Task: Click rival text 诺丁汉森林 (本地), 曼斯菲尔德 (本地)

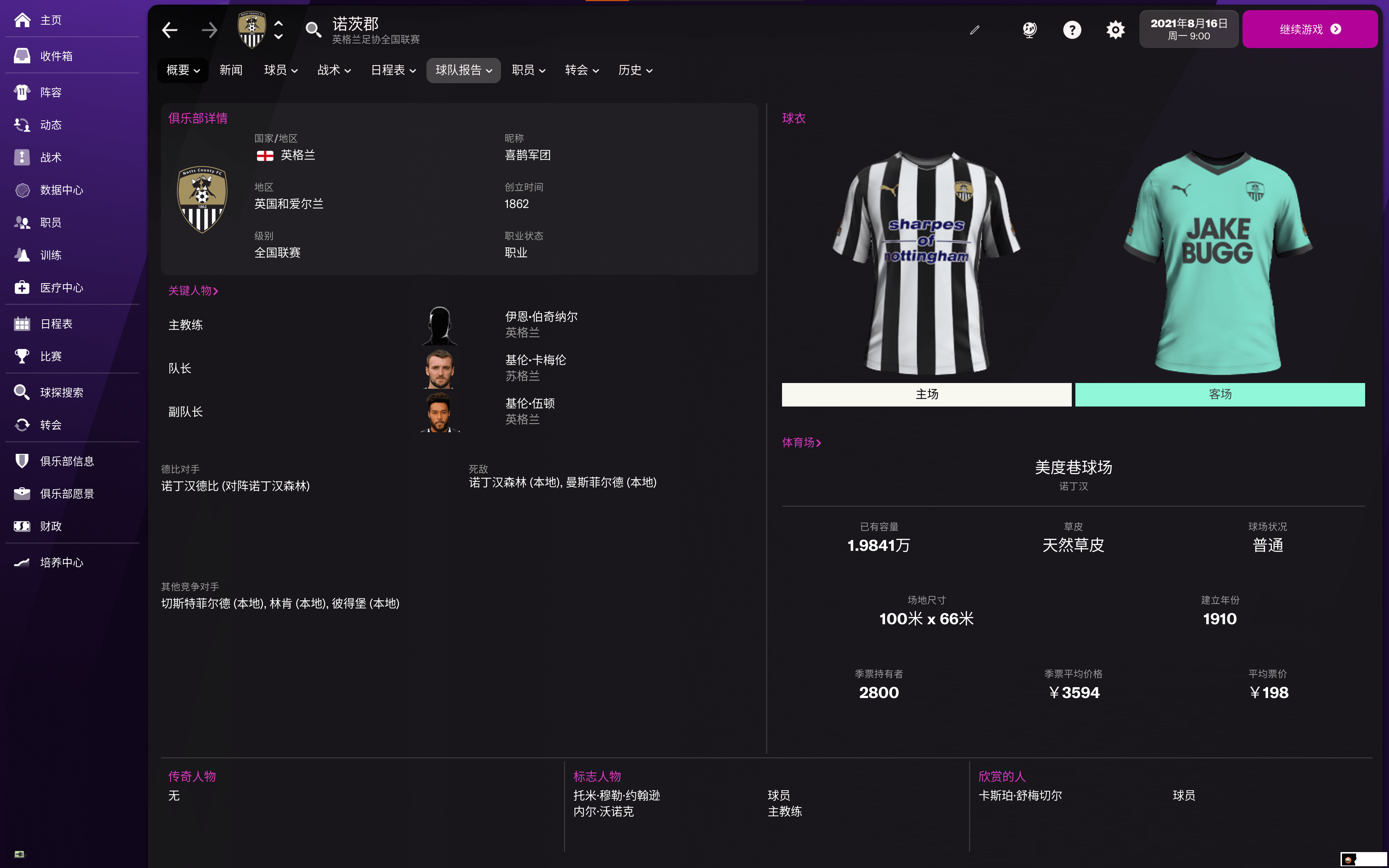Action: tap(562, 482)
